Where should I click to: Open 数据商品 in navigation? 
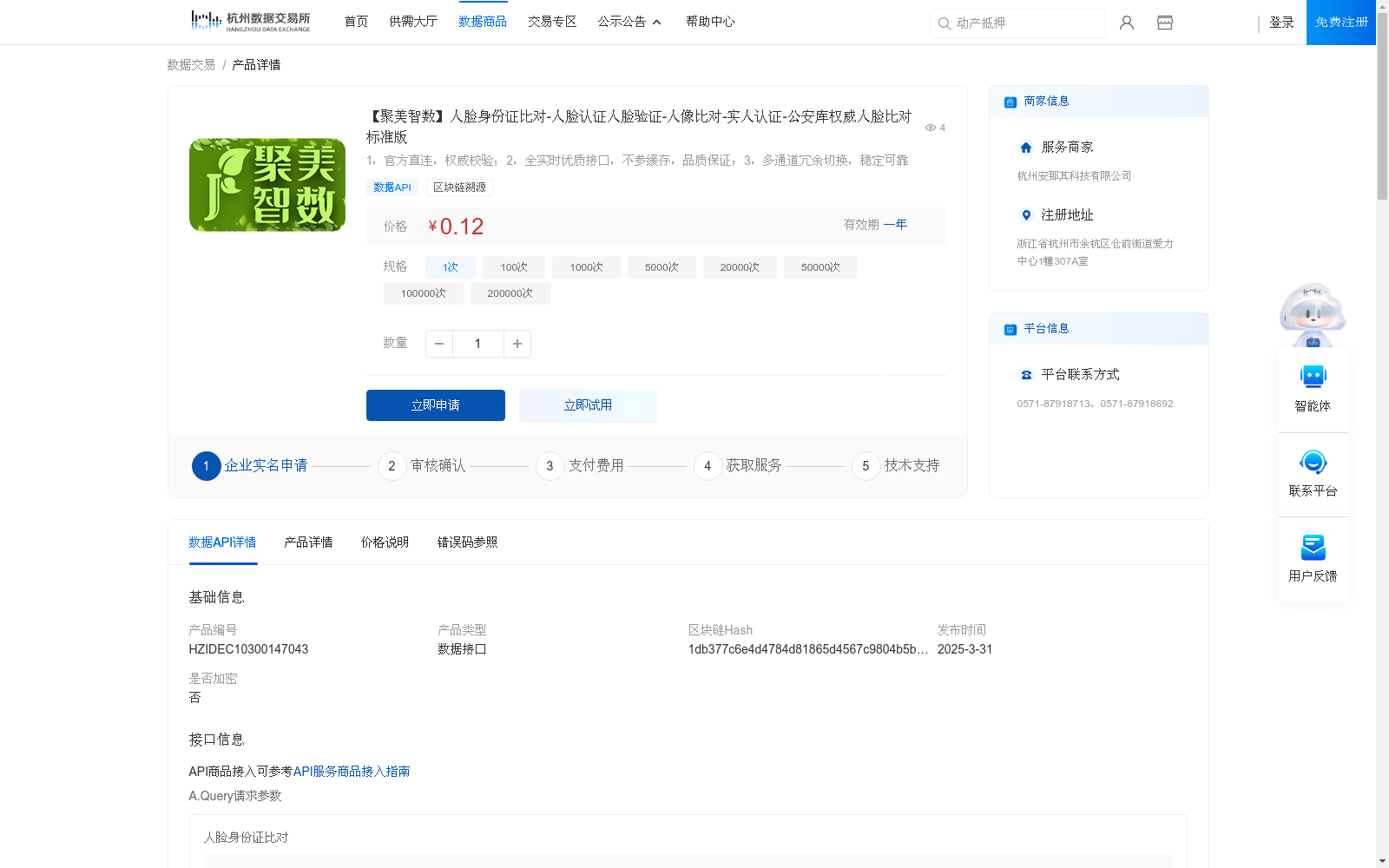coord(483,22)
